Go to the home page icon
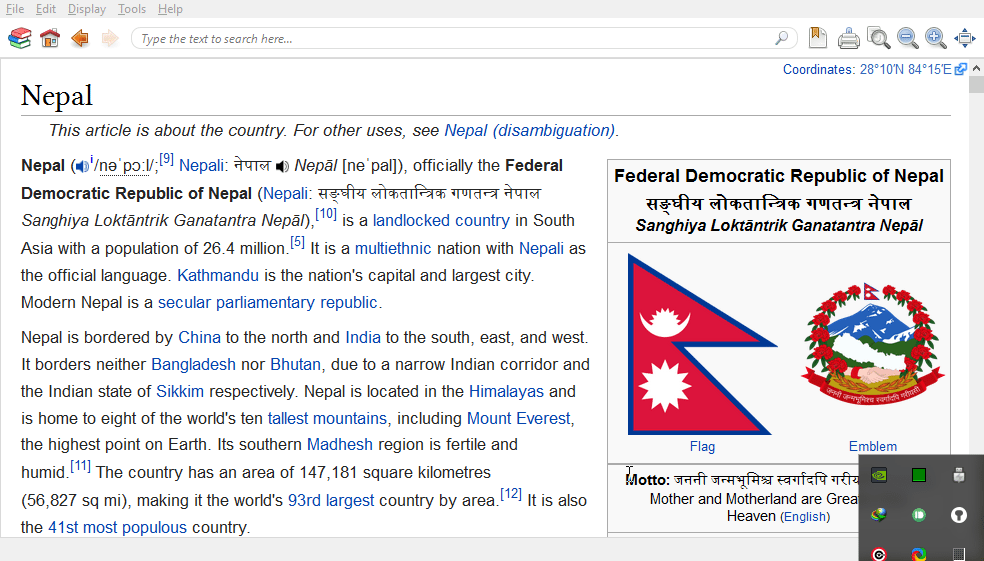Image resolution: width=984 pixels, height=561 pixels. (50, 38)
